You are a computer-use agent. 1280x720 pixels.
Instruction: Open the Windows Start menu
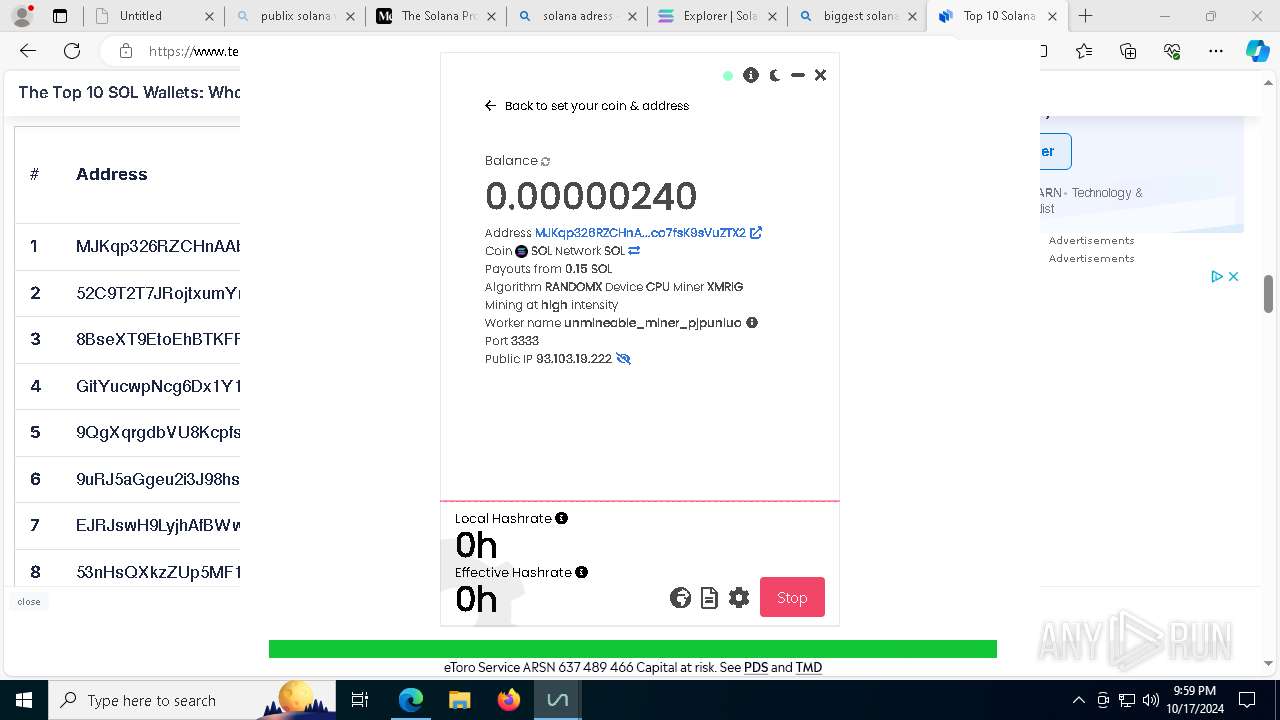point(23,700)
